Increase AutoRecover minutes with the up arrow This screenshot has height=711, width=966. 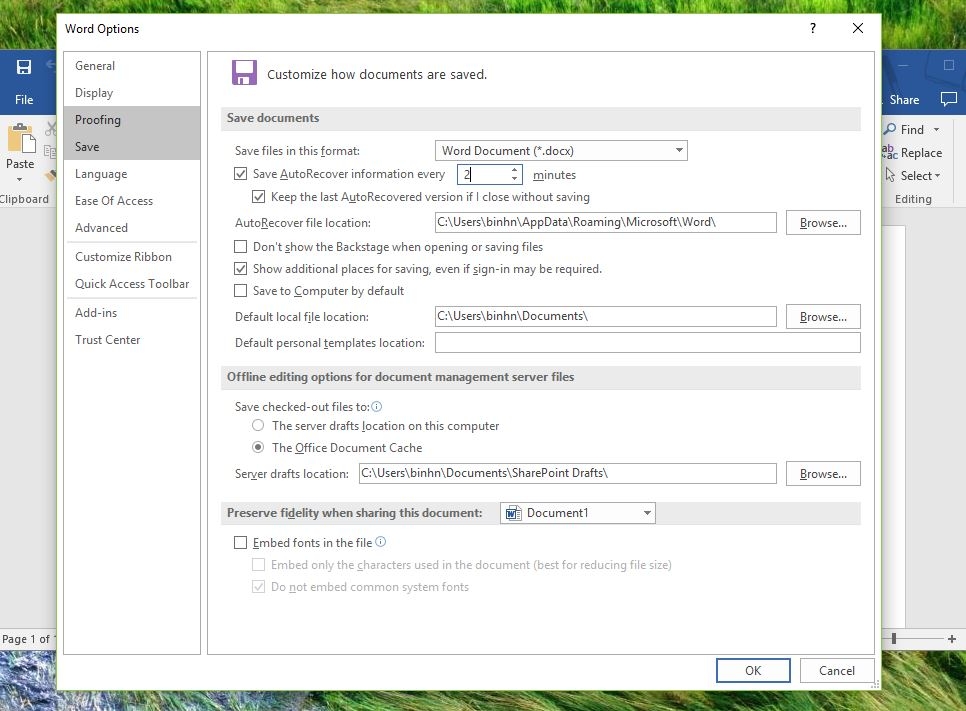click(x=514, y=170)
